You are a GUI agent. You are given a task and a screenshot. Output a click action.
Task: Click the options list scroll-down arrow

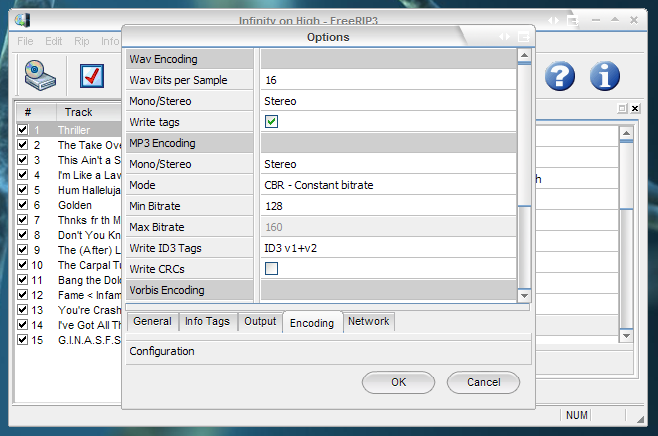tap(524, 295)
